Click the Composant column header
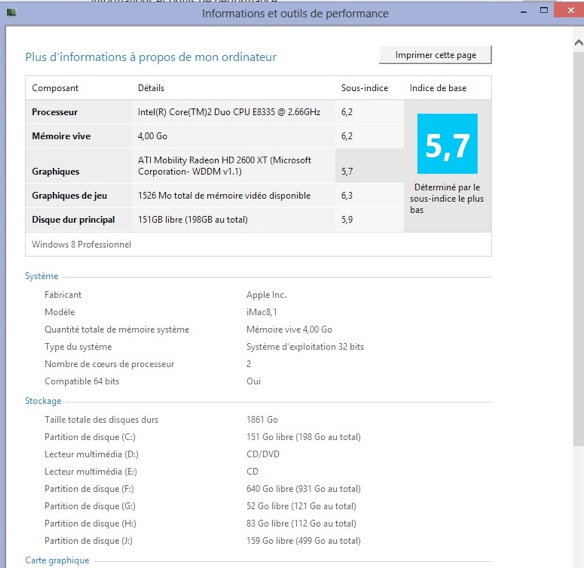 pyautogui.click(x=55, y=88)
